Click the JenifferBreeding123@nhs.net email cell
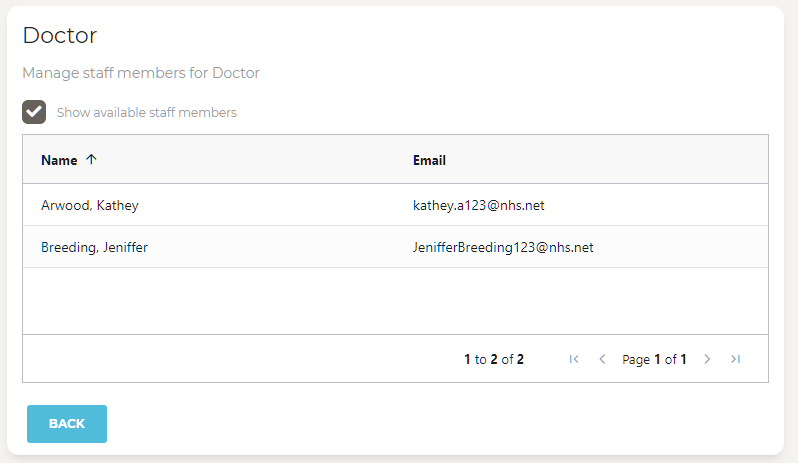Screen dimensions: 798x463 (503, 247)
